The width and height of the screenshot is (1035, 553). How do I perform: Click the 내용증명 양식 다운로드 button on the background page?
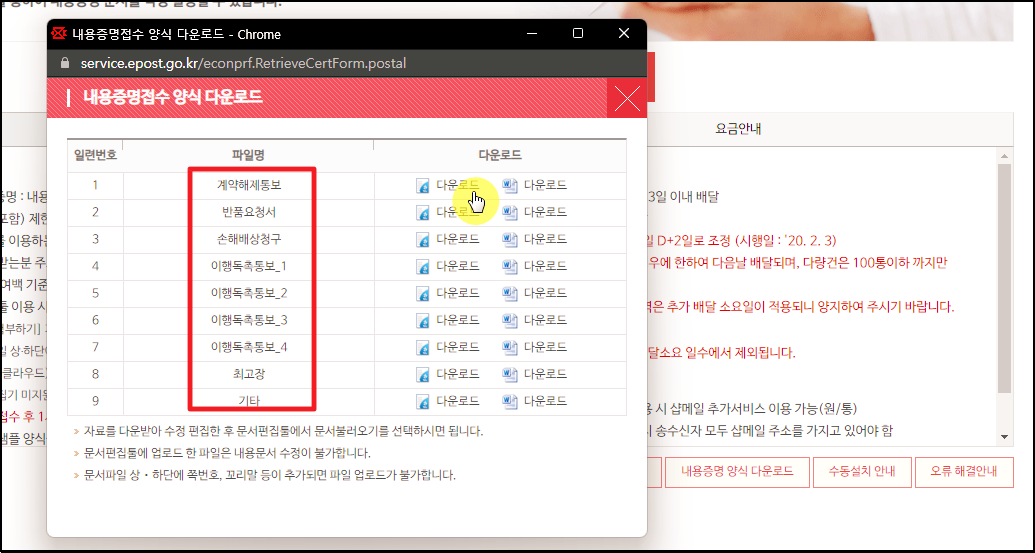(737, 472)
